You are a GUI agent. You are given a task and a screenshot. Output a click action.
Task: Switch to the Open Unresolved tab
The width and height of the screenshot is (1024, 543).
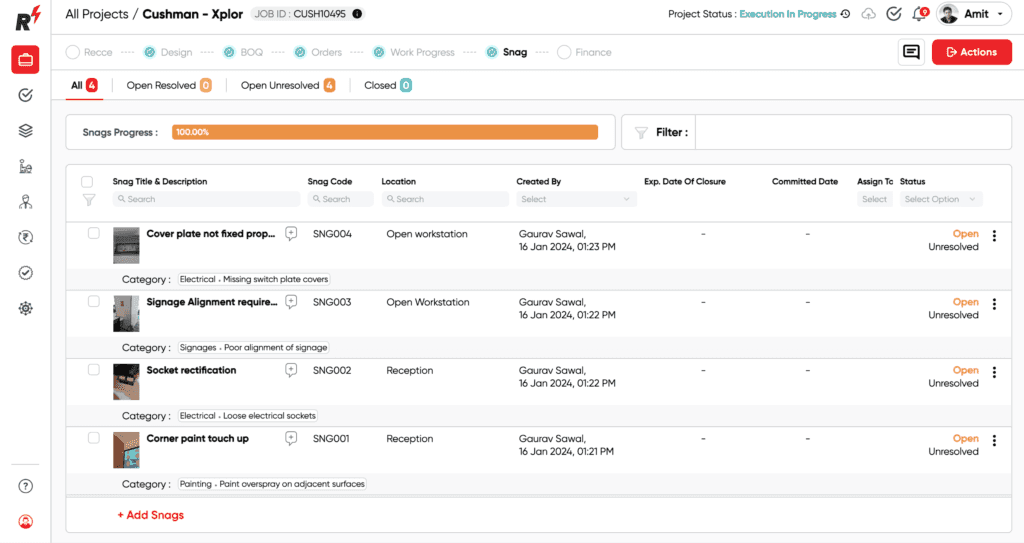coord(287,86)
